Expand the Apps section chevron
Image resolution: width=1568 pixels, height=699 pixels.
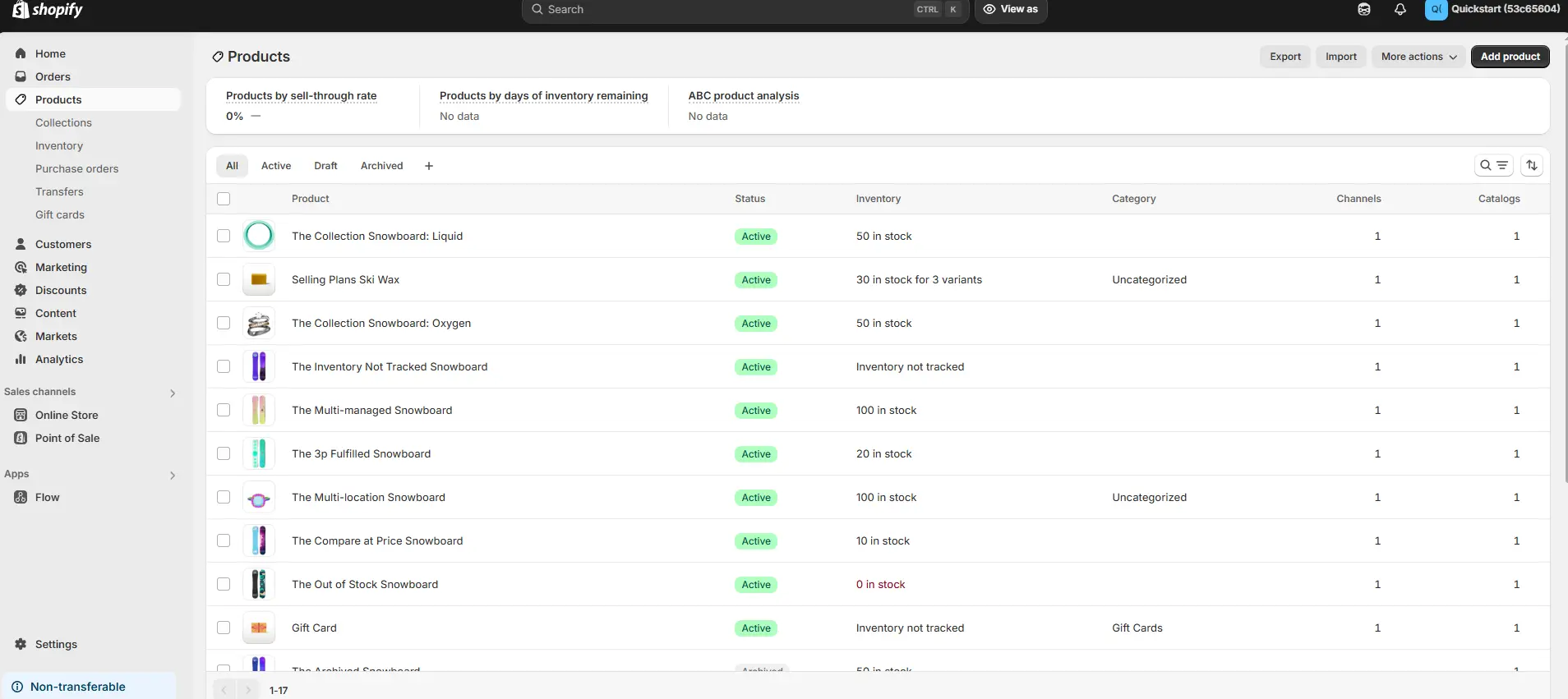tap(173, 475)
